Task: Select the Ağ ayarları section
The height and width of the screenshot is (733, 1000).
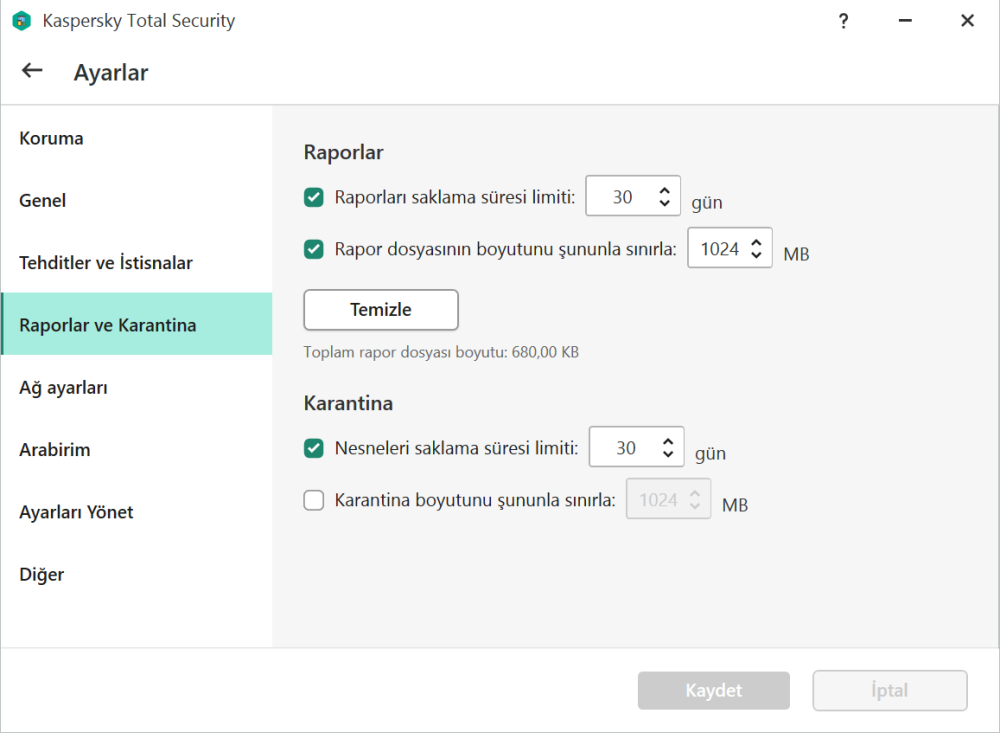Action: (x=63, y=387)
